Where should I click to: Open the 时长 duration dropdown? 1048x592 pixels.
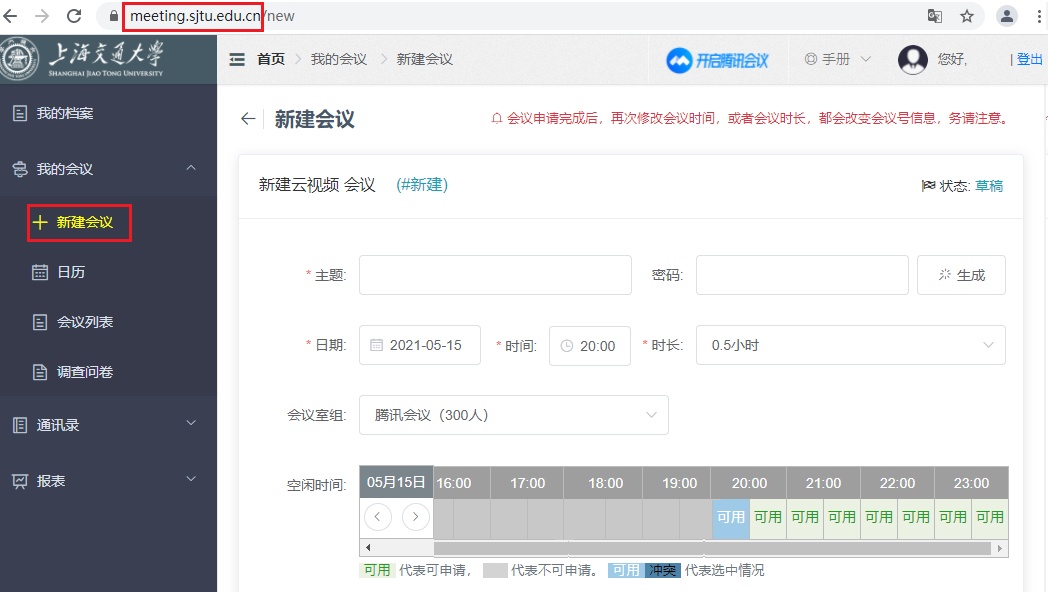850,345
